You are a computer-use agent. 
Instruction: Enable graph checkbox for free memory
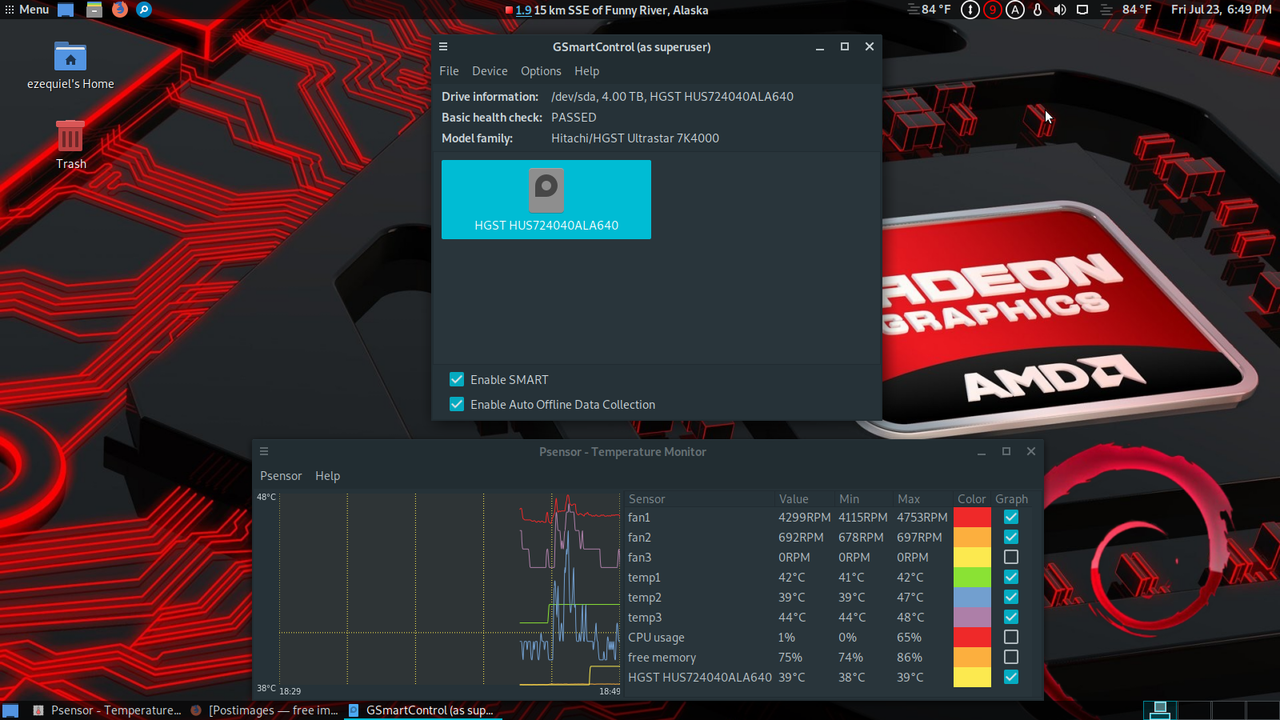pos(1011,657)
